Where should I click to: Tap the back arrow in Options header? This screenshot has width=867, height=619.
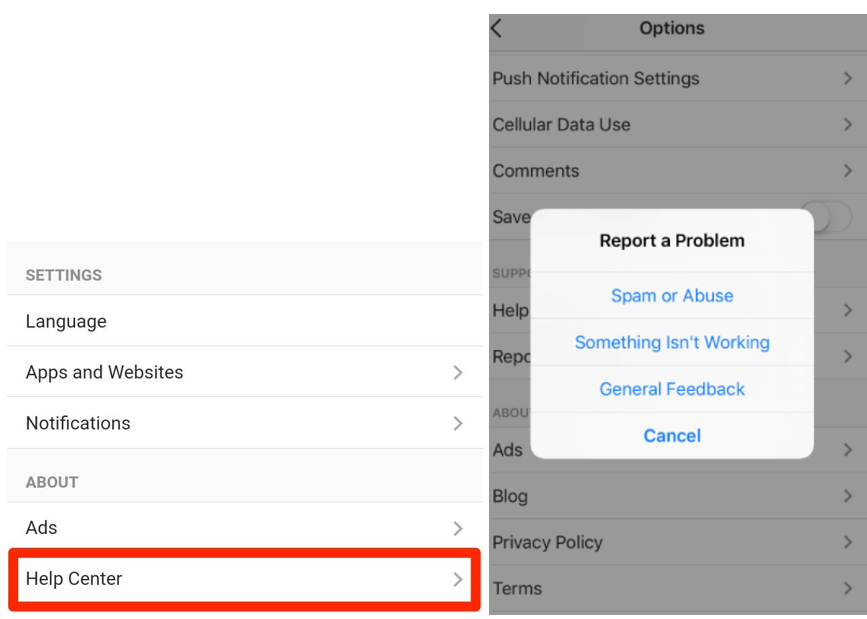[496, 28]
